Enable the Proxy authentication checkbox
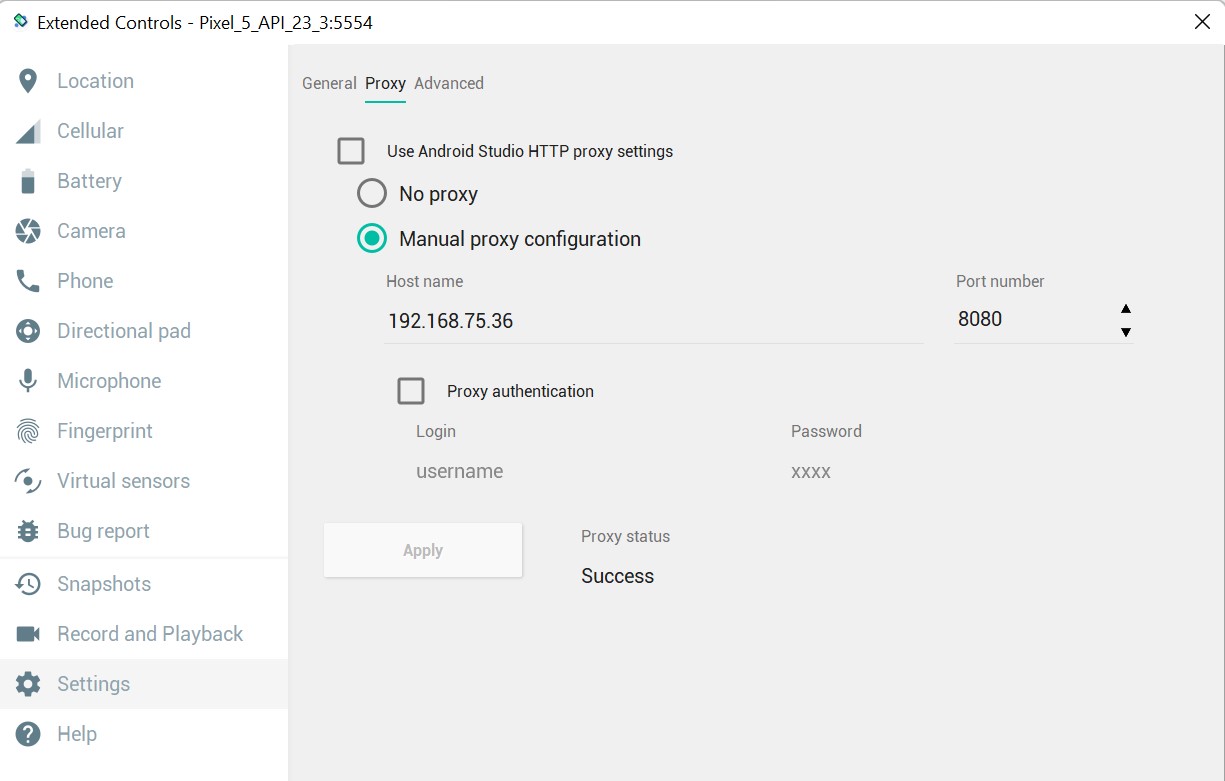The width and height of the screenshot is (1225, 781). pyautogui.click(x=411, y=391)
